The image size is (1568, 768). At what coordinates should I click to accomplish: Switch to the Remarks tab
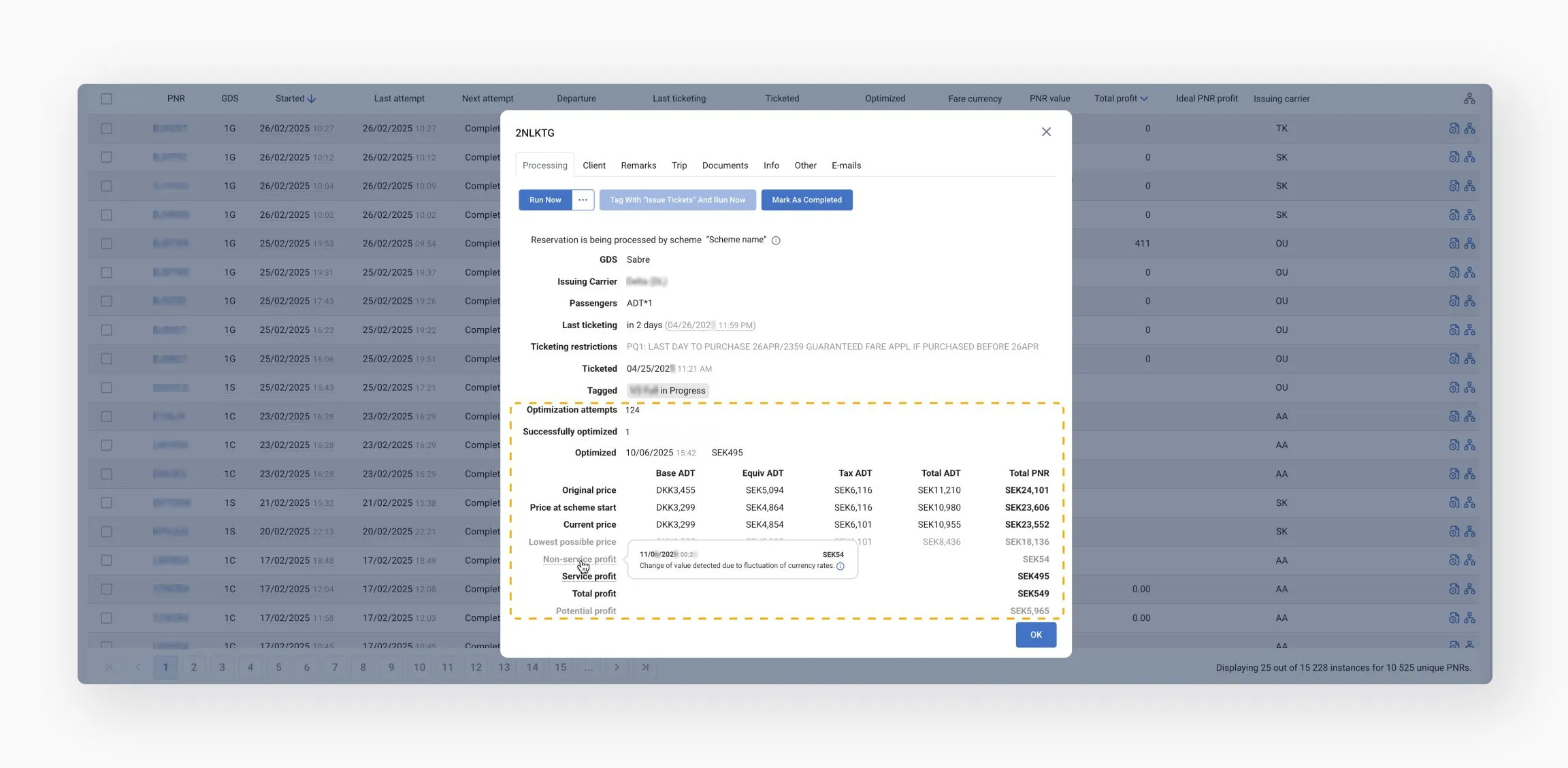coord(638,165)
